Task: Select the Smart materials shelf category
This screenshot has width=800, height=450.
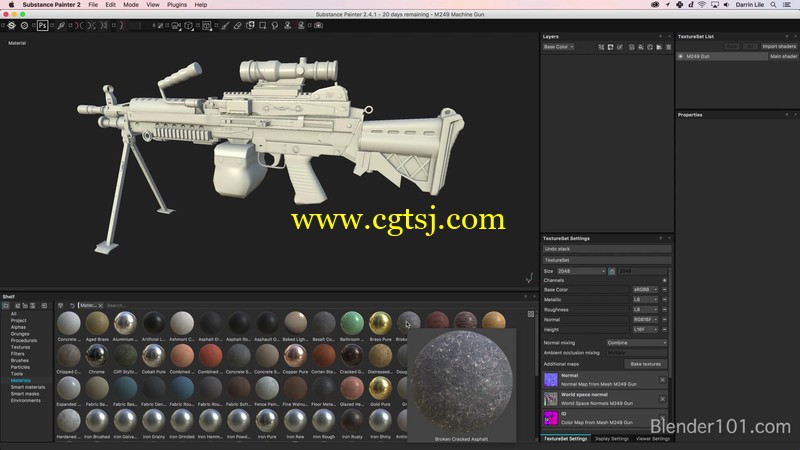Action: (x=28, y=387)
